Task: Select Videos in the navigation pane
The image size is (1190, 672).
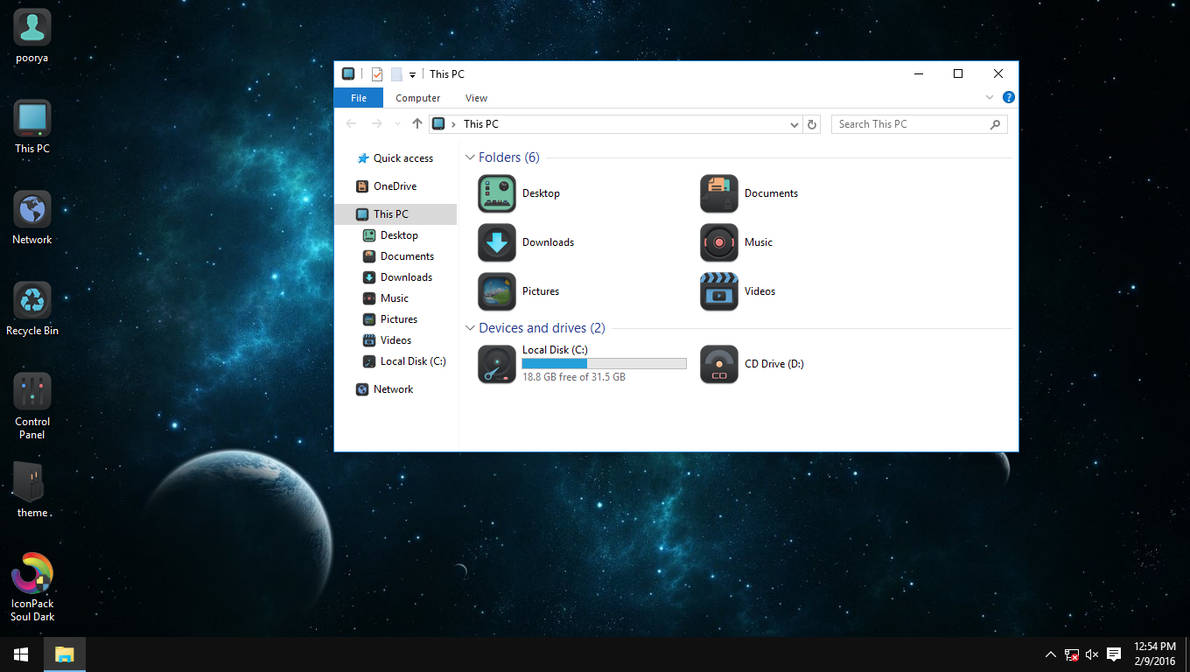Action: click(395, 340)
